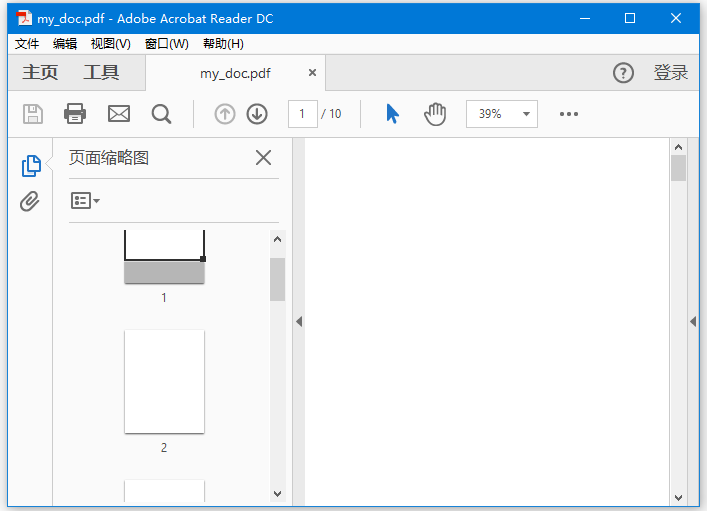
Task: Open Attachments paperclip panel
Action: point(30,201)
